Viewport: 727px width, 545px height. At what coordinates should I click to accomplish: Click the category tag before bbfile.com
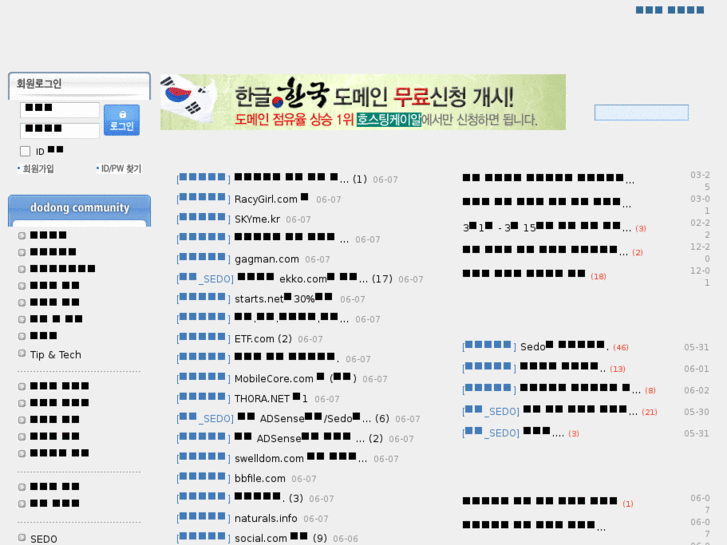(x=203, y=478)
